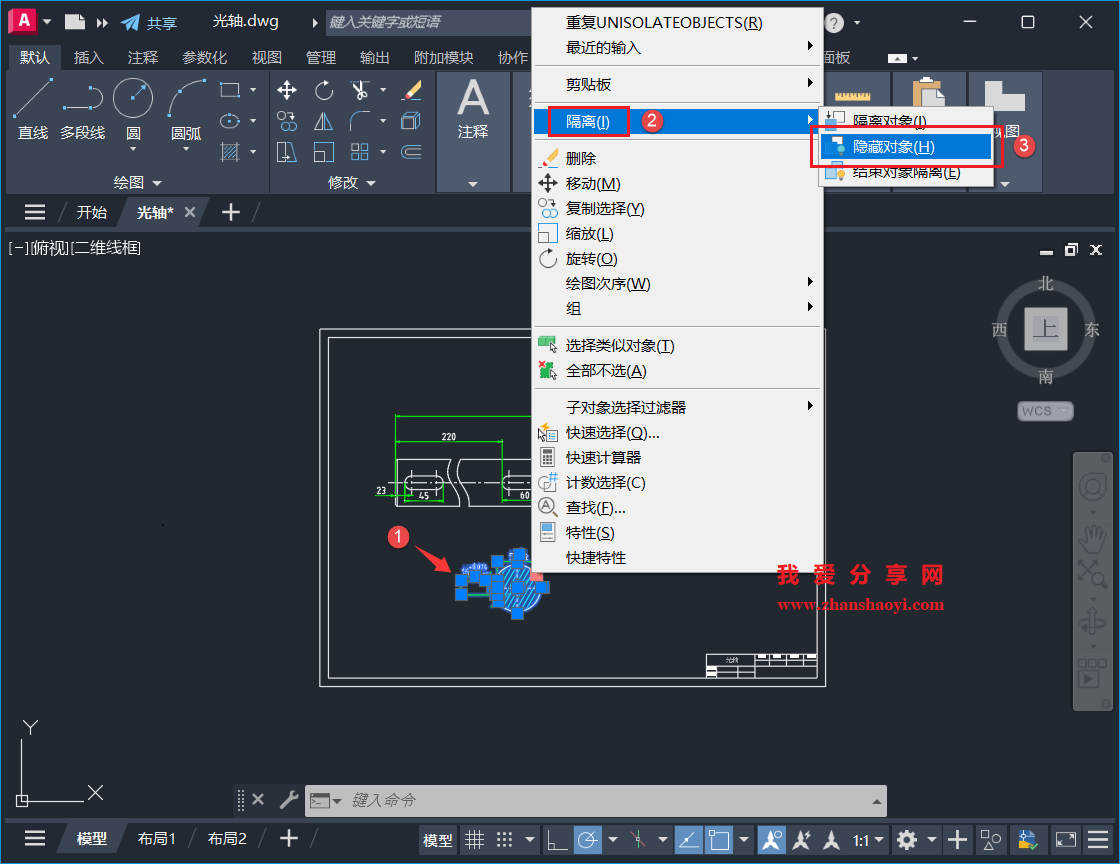Click the Erase tool in the Modify panel
1120x864 pixels.
(x=412, y=90)
